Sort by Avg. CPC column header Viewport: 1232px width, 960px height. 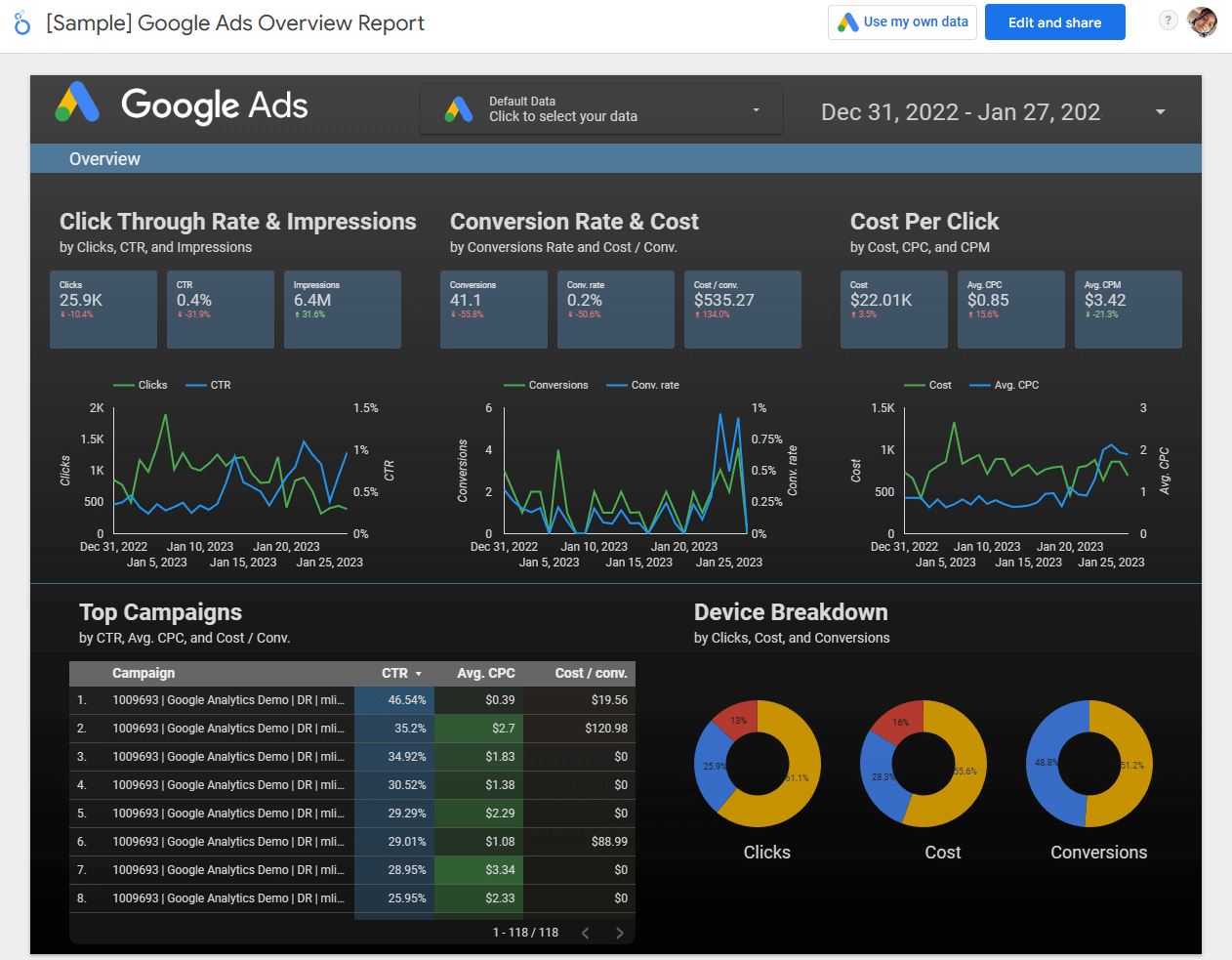486,673
